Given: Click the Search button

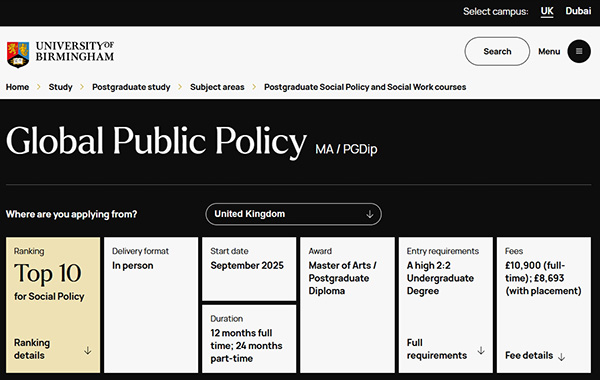Looking at the screenshot, I should pos(497,51).
